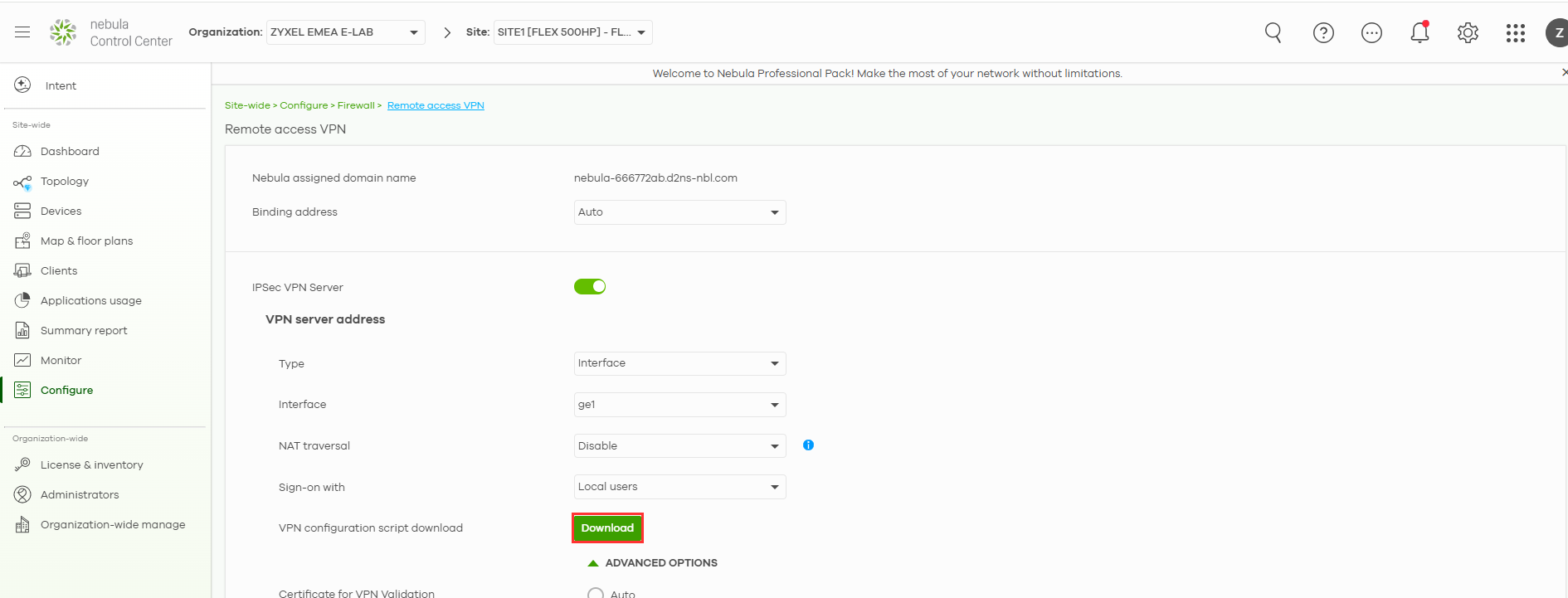Download the VPN configuration script
This screenshot has height=598, width=1568.
point(607,528)
